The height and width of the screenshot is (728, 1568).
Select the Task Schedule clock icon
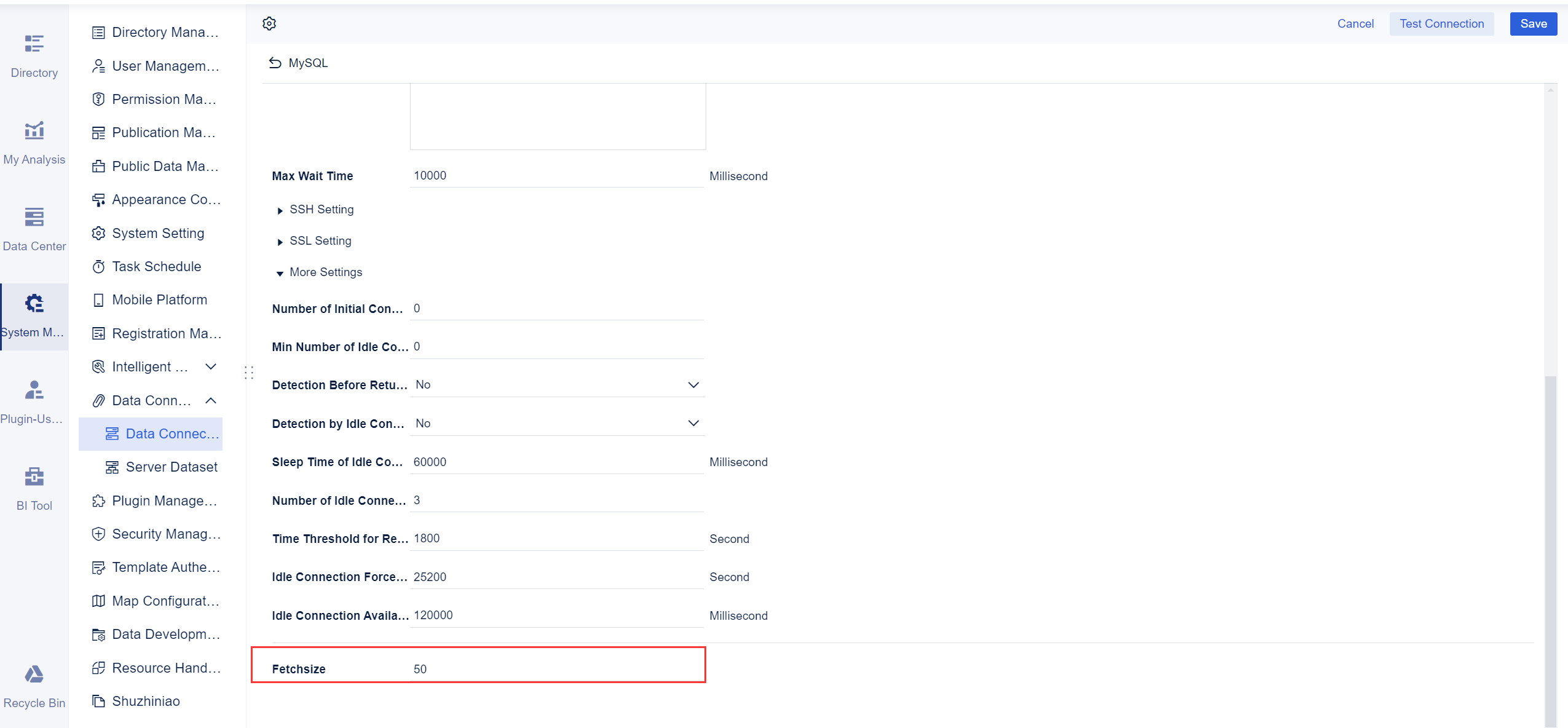[99, 266]
